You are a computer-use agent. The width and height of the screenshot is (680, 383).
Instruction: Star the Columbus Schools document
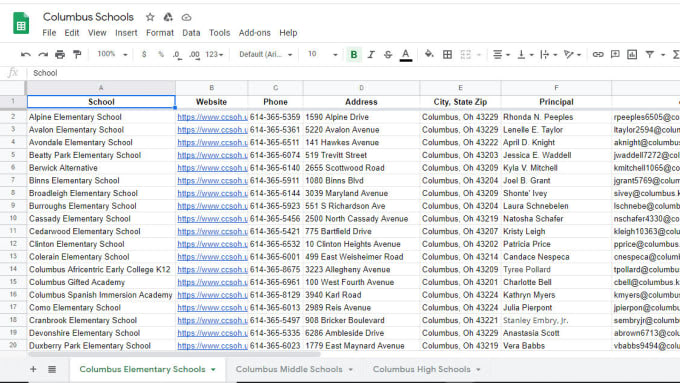(150, 17)
